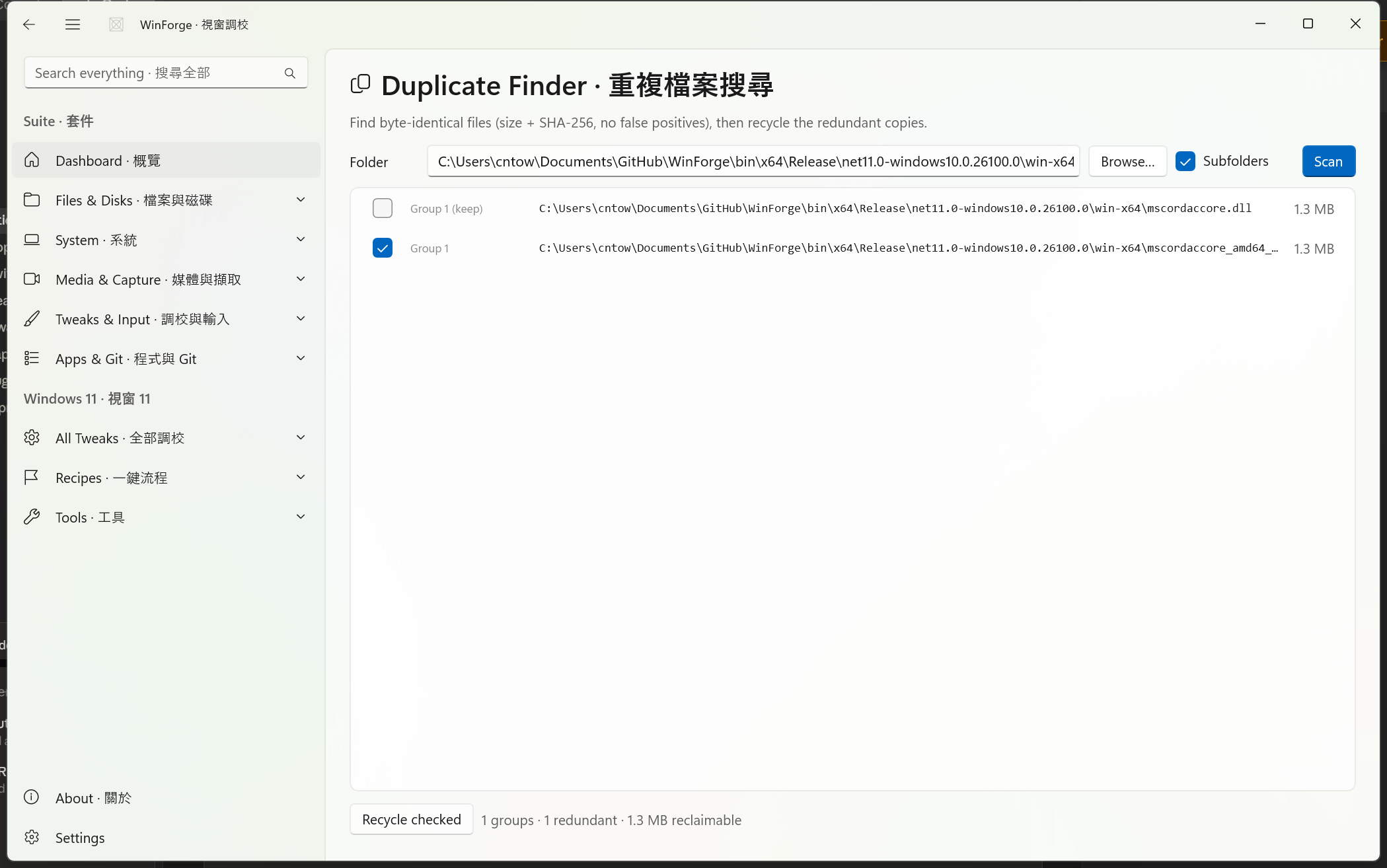
Task: Select Apps & Git menu item
Action: 166,359
